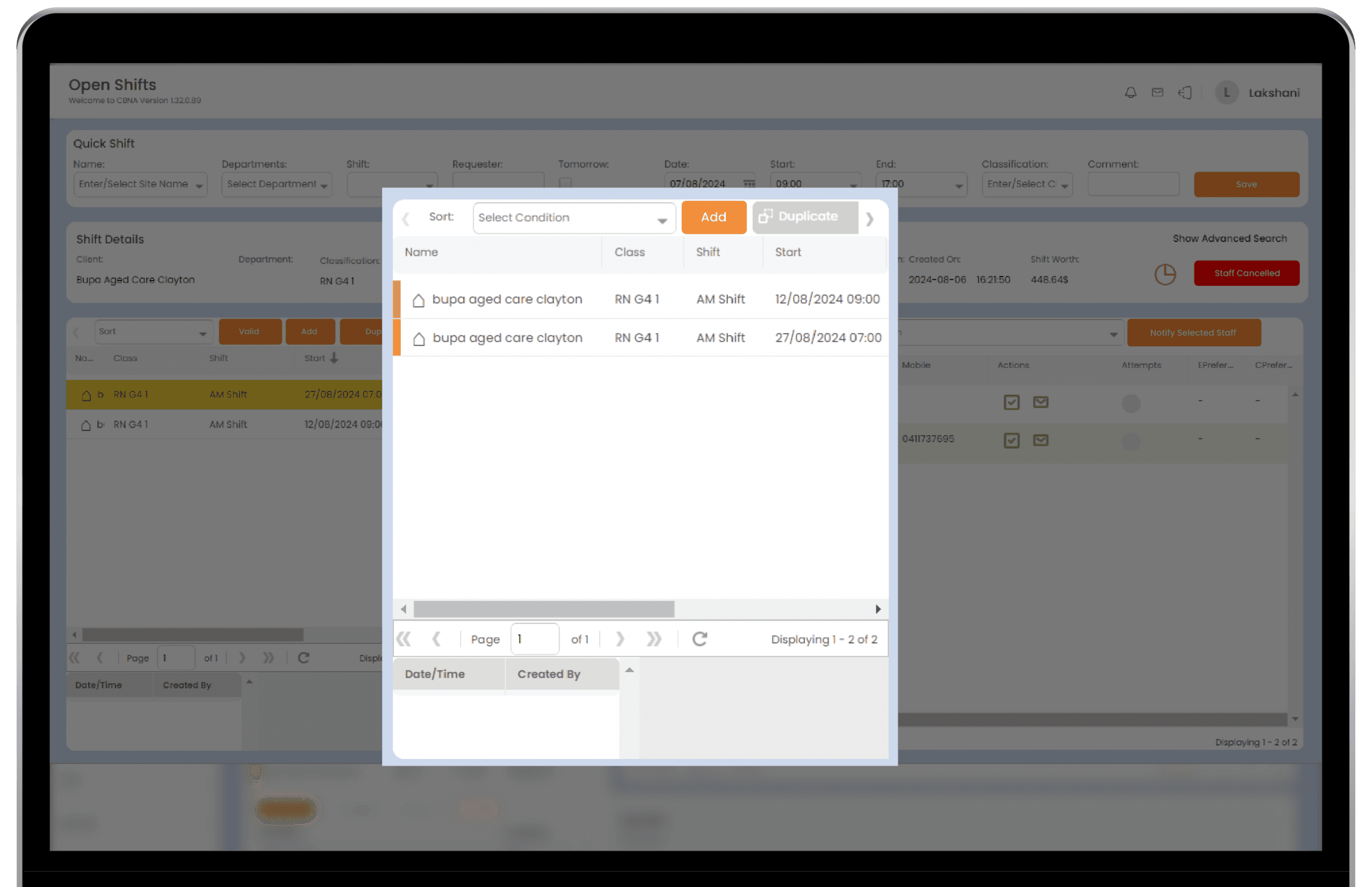Go to last page in popup pager

coord(654,639)
